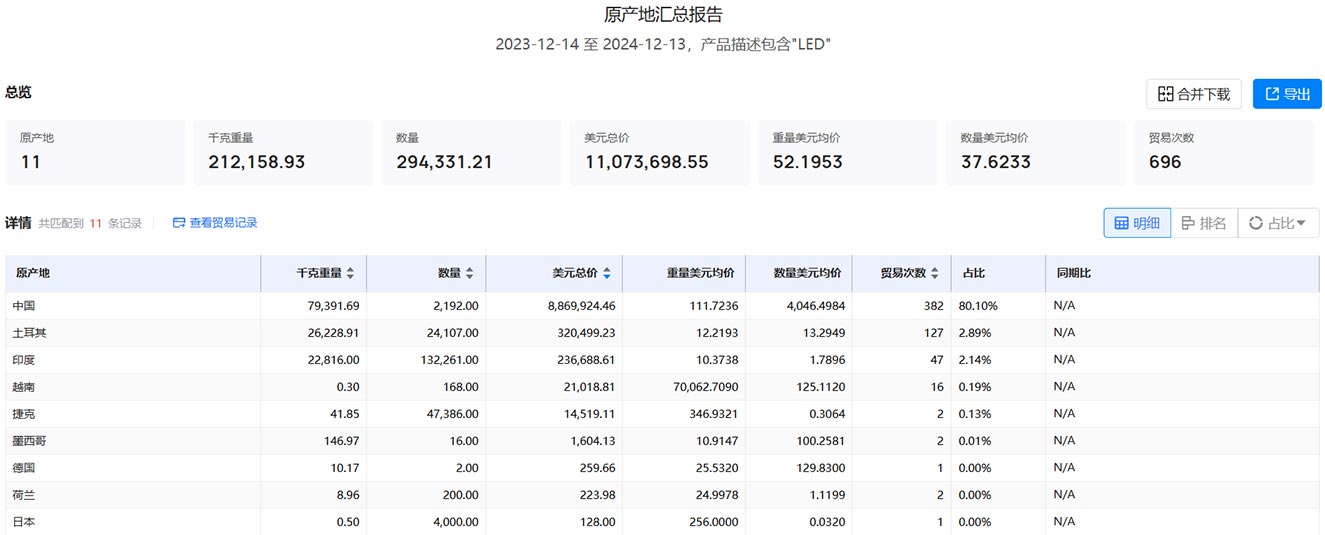Click the 79,391.69 weight cell

click(x=314, y=306)
